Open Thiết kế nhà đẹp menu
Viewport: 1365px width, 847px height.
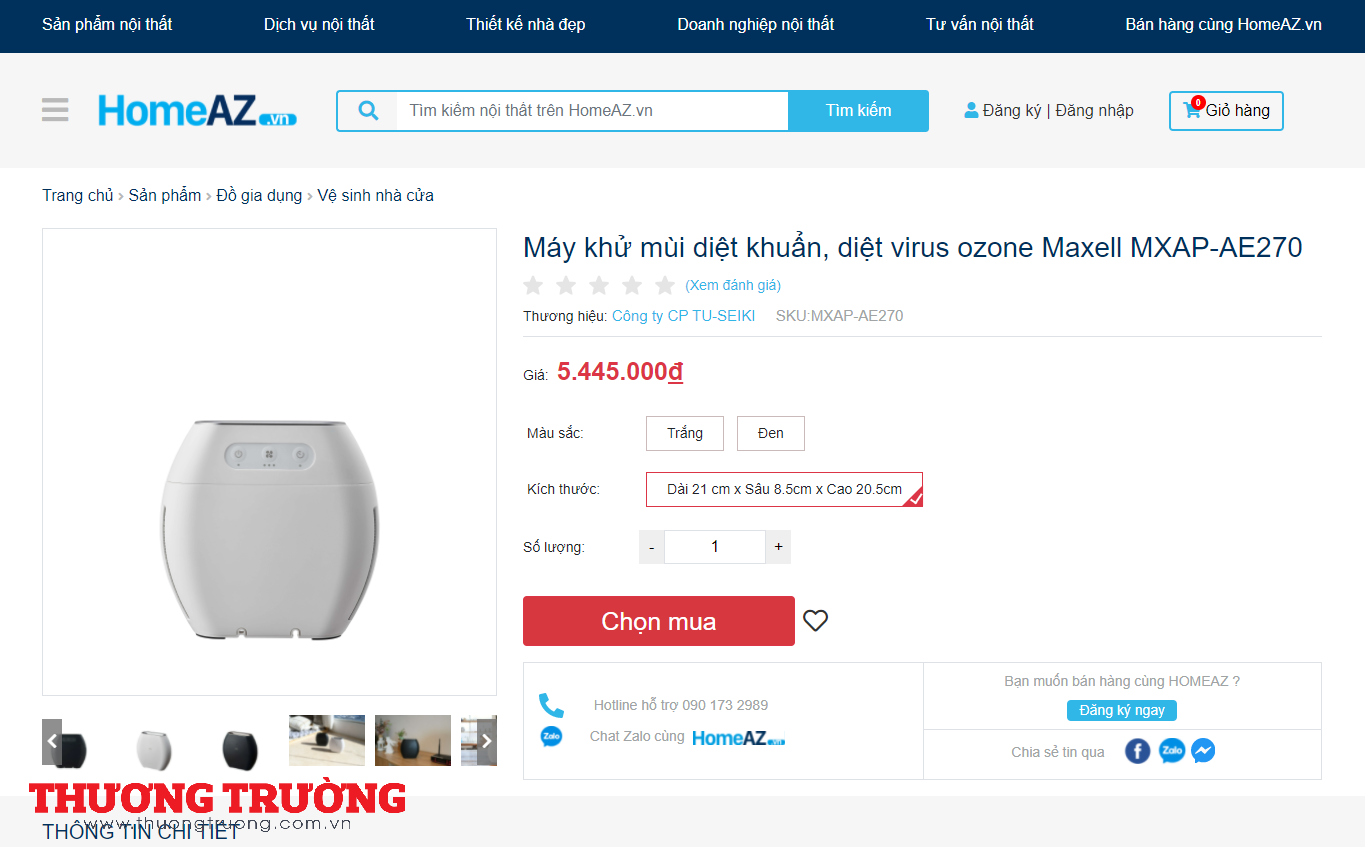pos(525,24)
